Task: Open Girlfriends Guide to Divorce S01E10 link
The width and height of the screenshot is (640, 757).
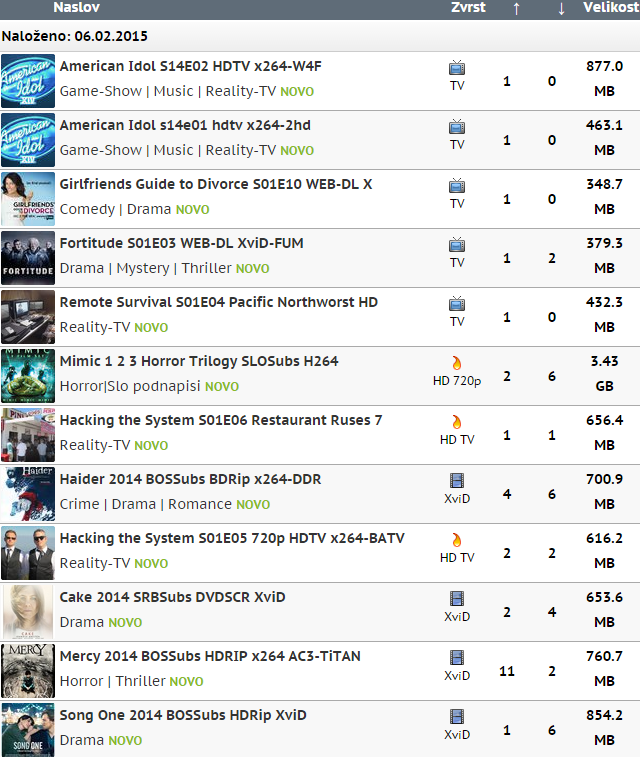Action: [216, 184]
